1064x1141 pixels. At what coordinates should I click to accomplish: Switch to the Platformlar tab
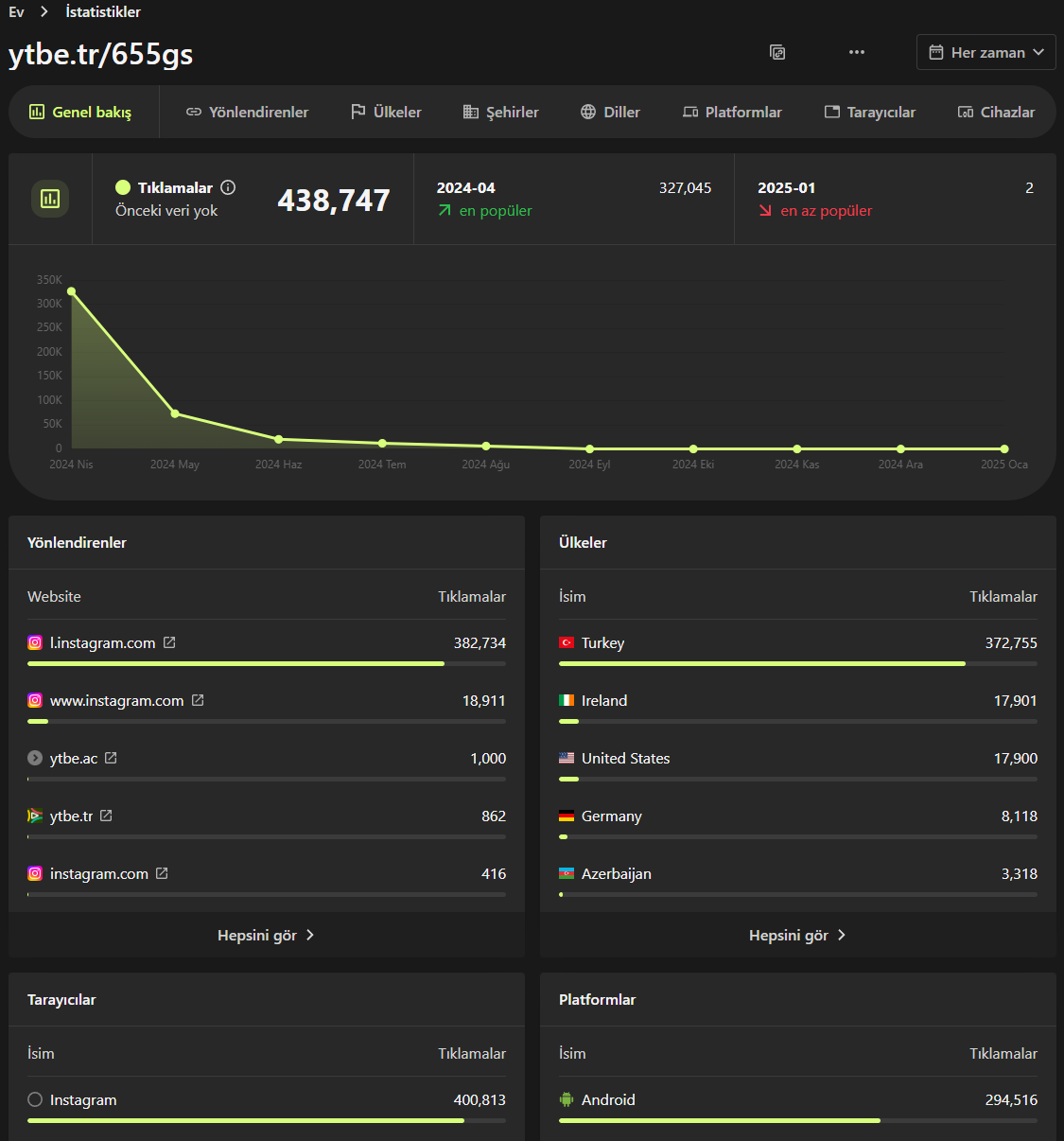coord(732,112)
